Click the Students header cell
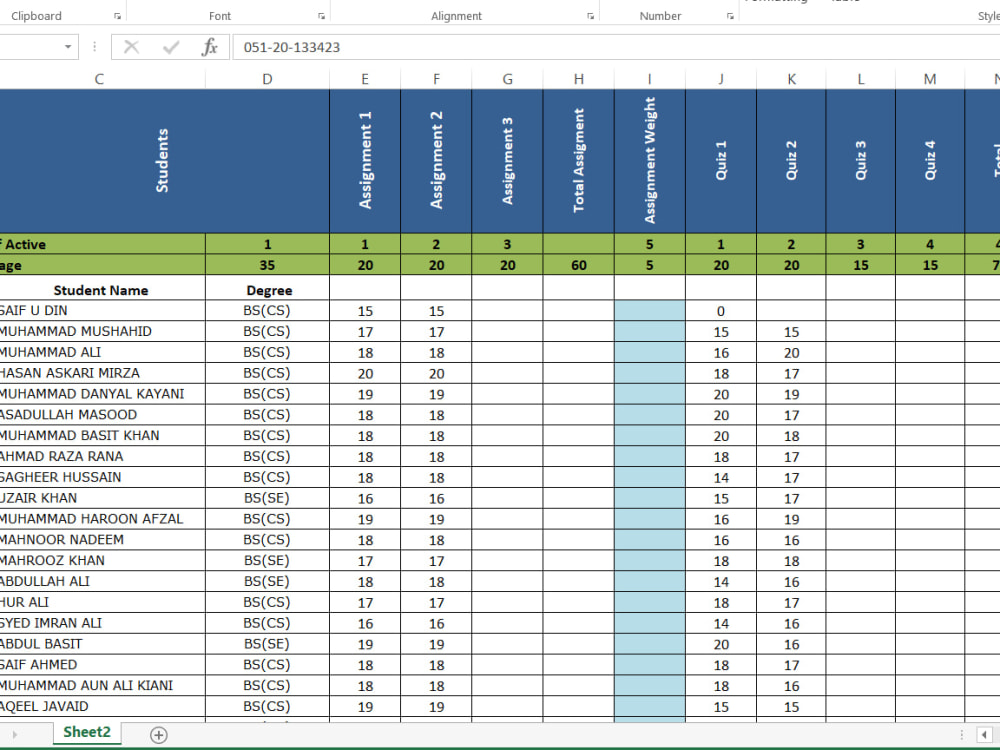Image resolution: width=1000 pixels, height=750 pixels. pos(165,161)
